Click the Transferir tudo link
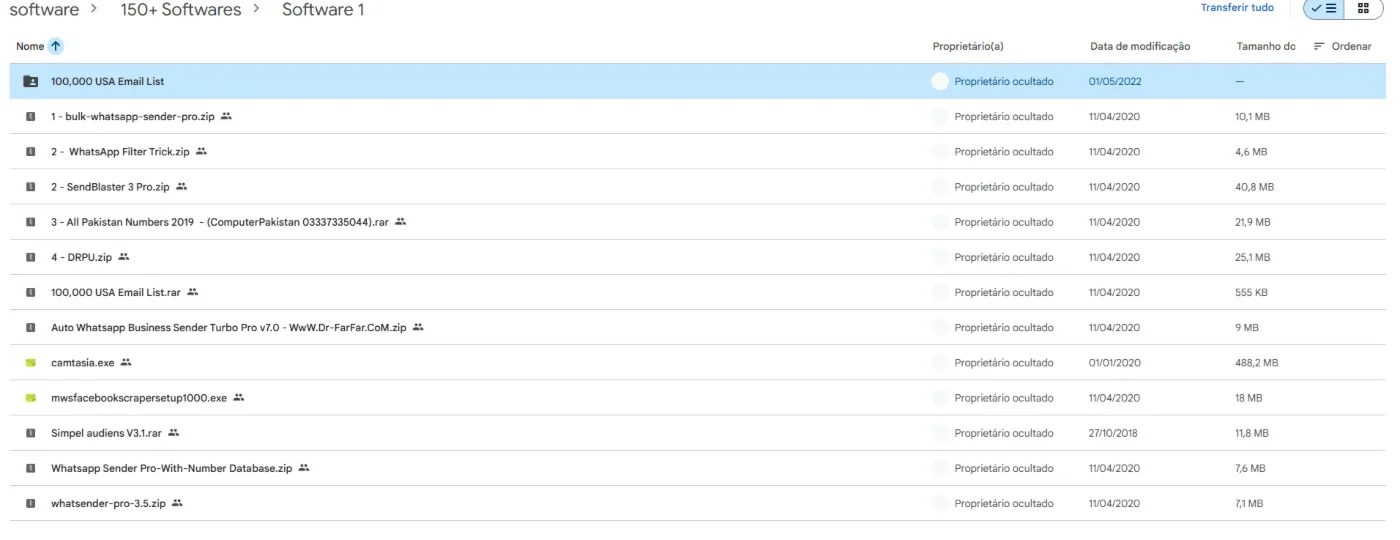The width and height of the screenshot is (1400, 540). pyautogui.click(x=1237, y=8)
